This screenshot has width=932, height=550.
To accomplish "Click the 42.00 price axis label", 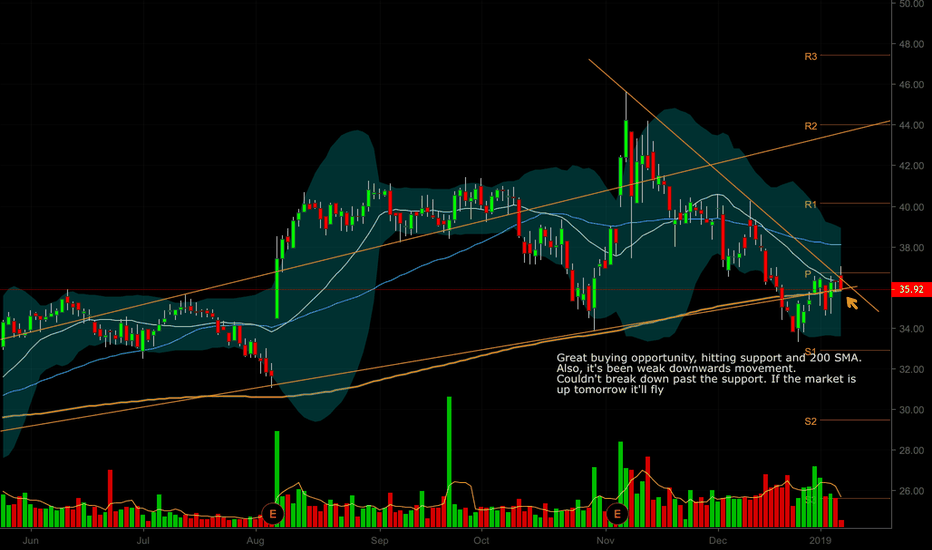I will pos(911,166).
